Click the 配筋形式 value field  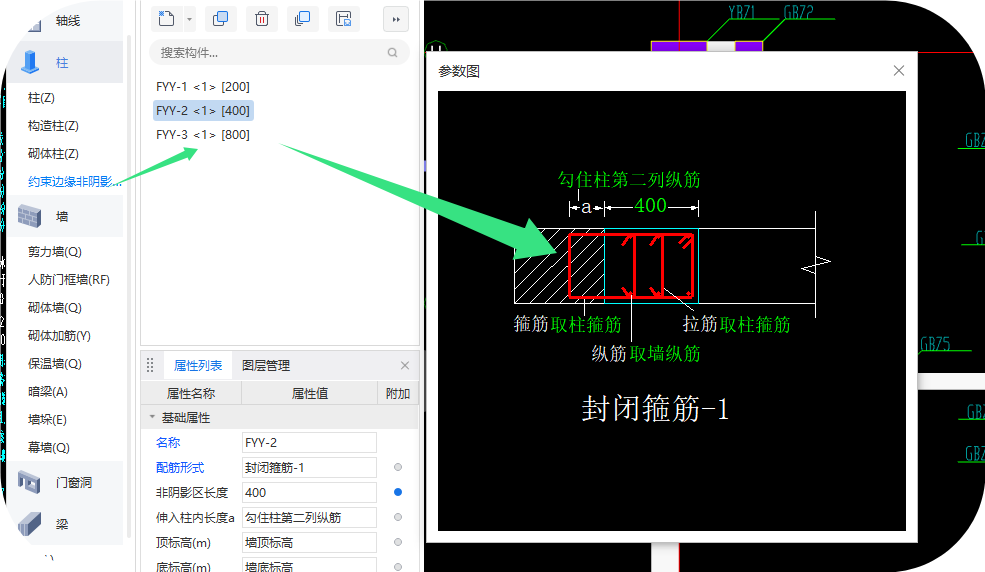tap(309, 468)
